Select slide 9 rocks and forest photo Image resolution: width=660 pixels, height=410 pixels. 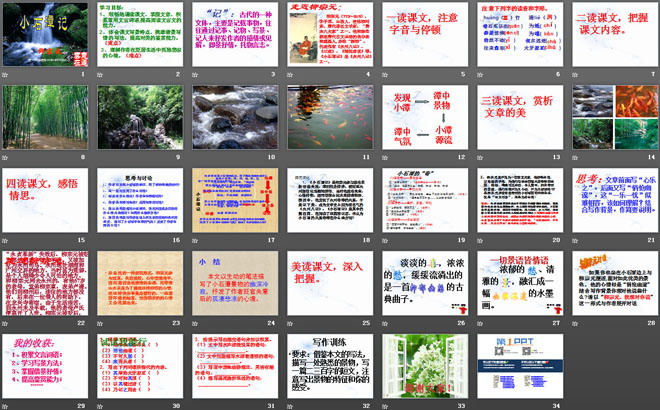click(x=140, y=117)
